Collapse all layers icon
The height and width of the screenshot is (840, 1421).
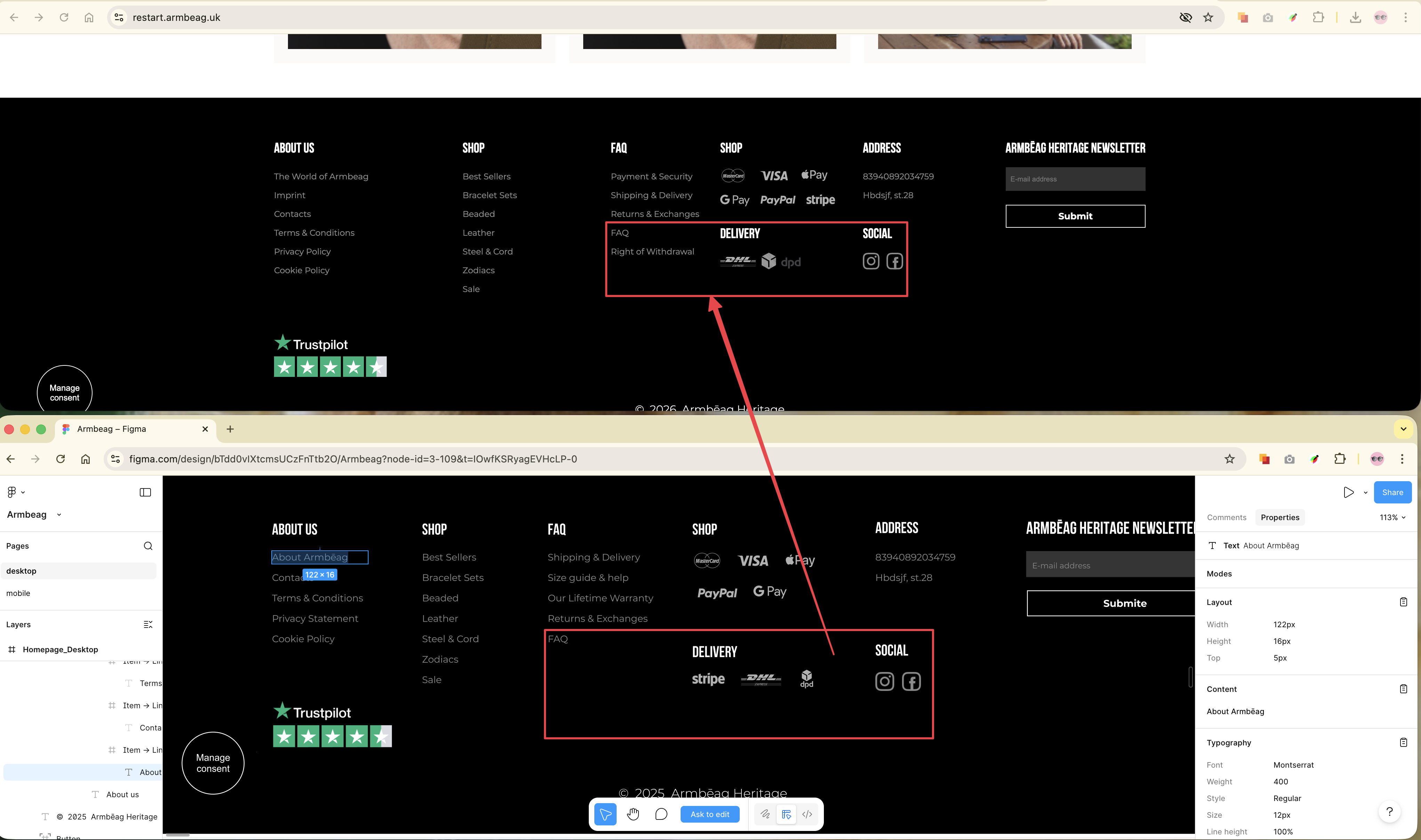(x=148, y=624)
